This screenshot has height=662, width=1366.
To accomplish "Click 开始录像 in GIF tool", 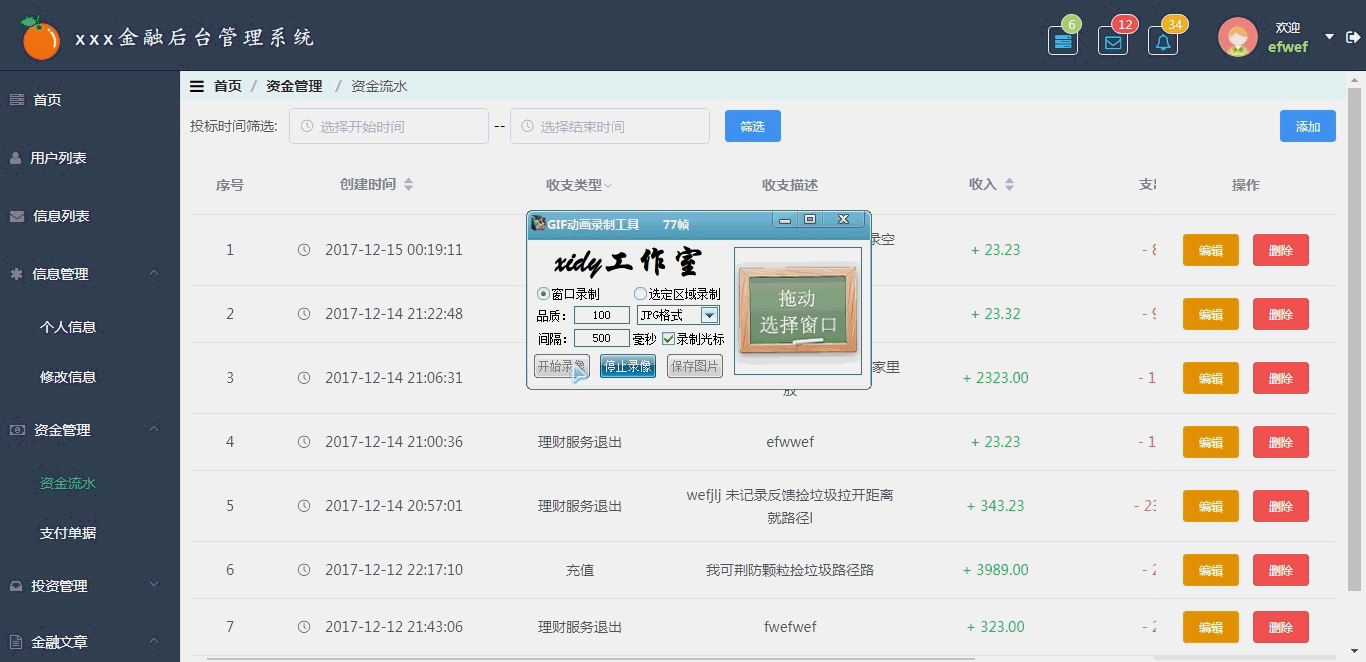I will [x=561, y=366].
